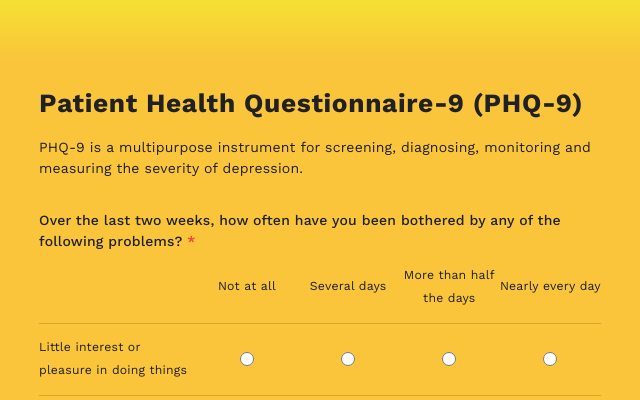
Task: Click the "Not at all" column header
Action: tap(247, 286)
